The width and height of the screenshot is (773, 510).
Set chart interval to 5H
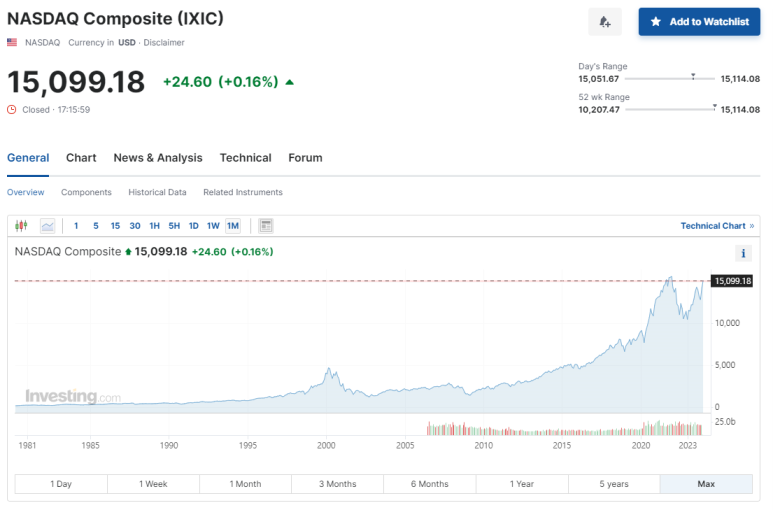click(x=174, y=226)
